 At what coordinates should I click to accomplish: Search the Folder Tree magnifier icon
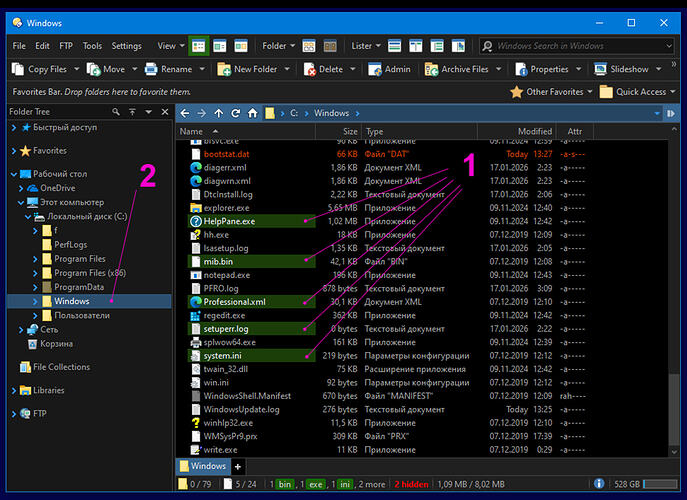pyautogui.click(x=116, y=112)
